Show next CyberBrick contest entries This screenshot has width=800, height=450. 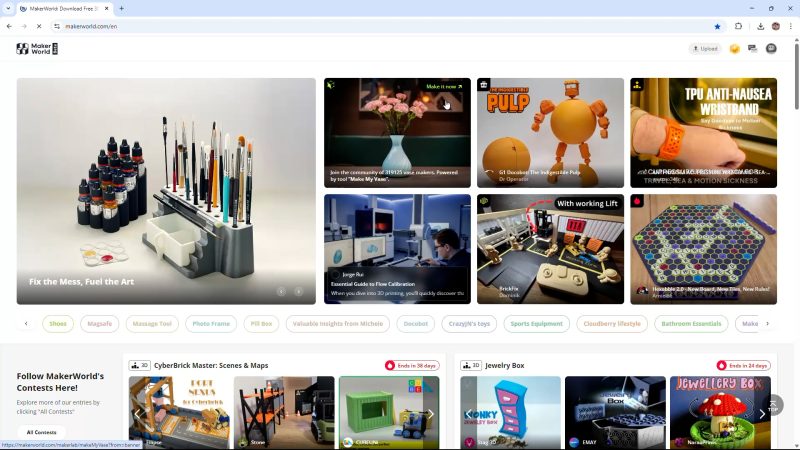pos(431,414)
